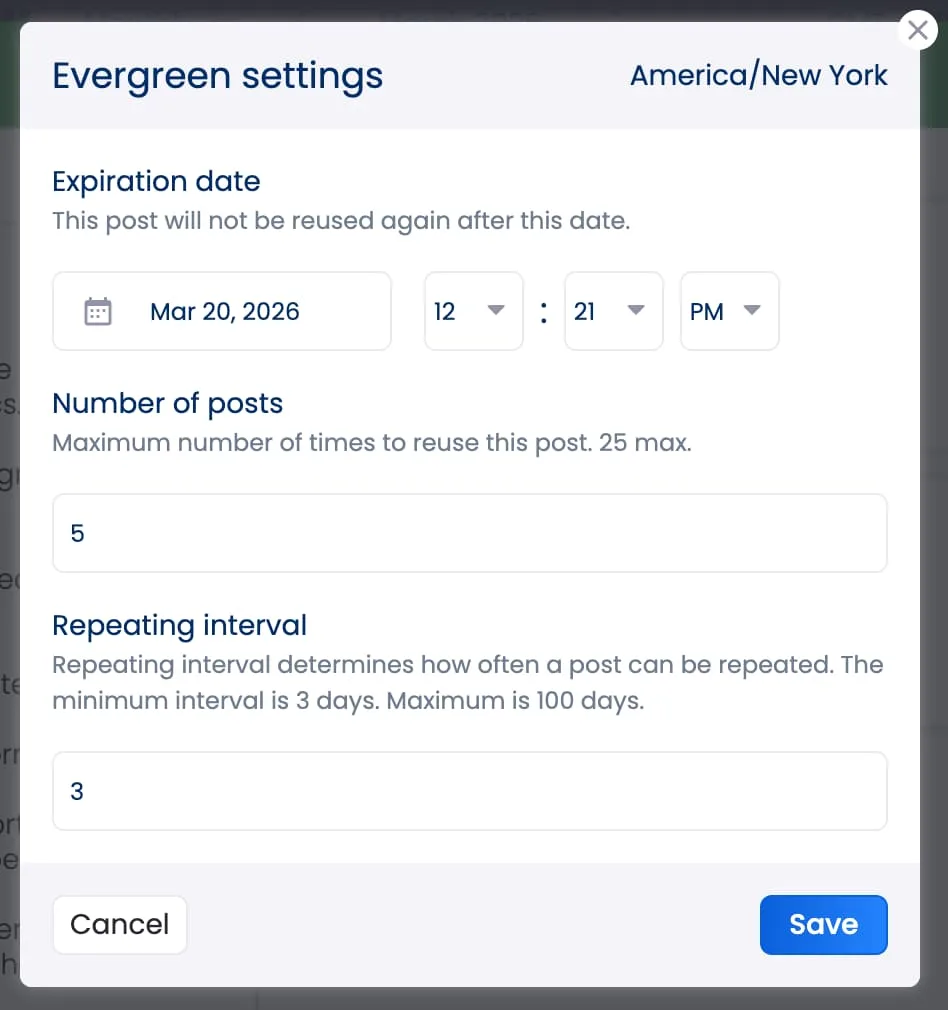Click the Repeating interval heading
The height and width of the screenshot is (1010, 948).
pyautogui.click(x=179, y=625)
